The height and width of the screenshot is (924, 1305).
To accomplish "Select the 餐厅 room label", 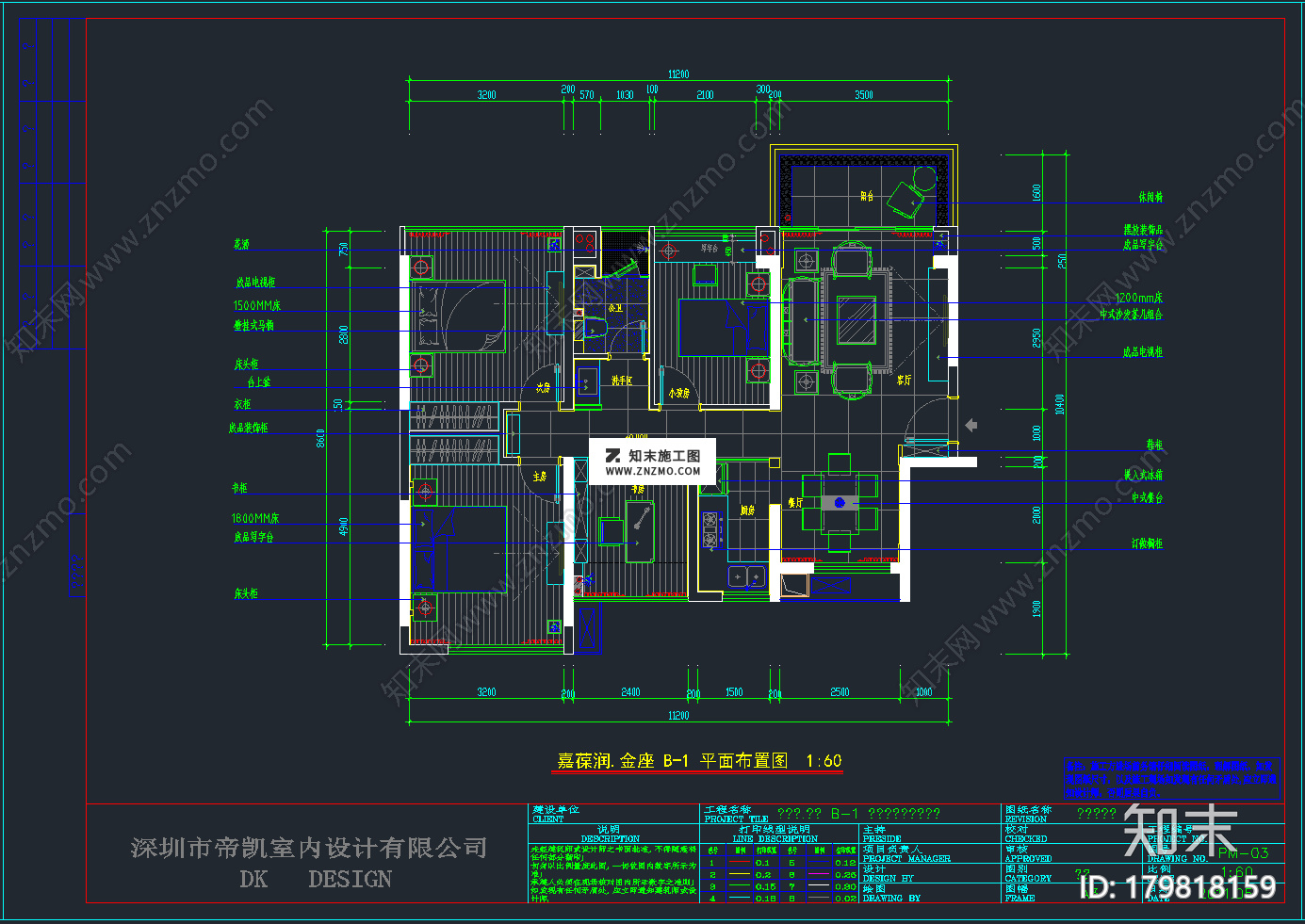I will (795, 503).
